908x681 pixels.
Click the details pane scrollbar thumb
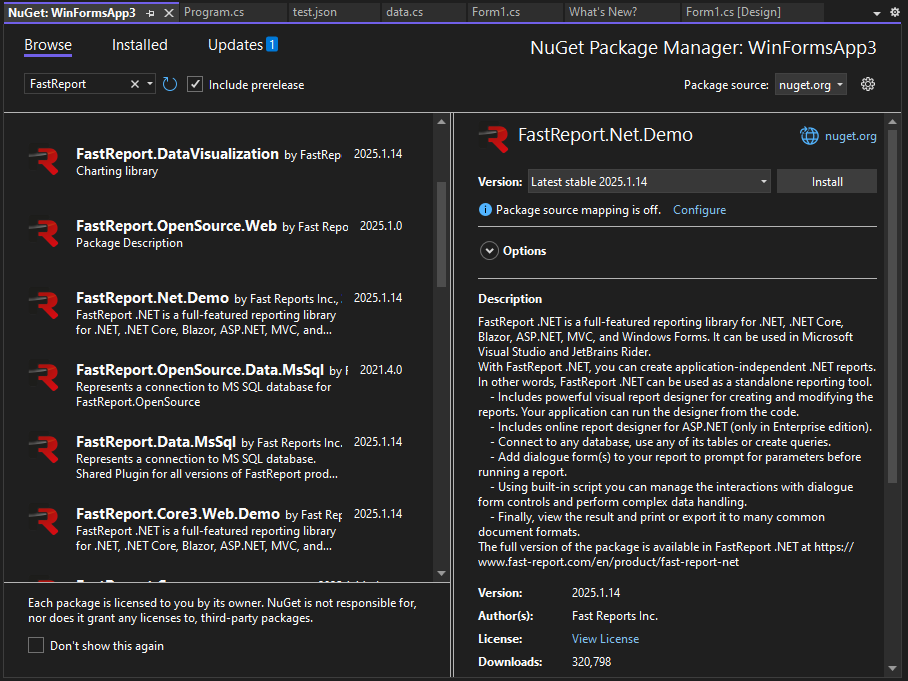892,306
